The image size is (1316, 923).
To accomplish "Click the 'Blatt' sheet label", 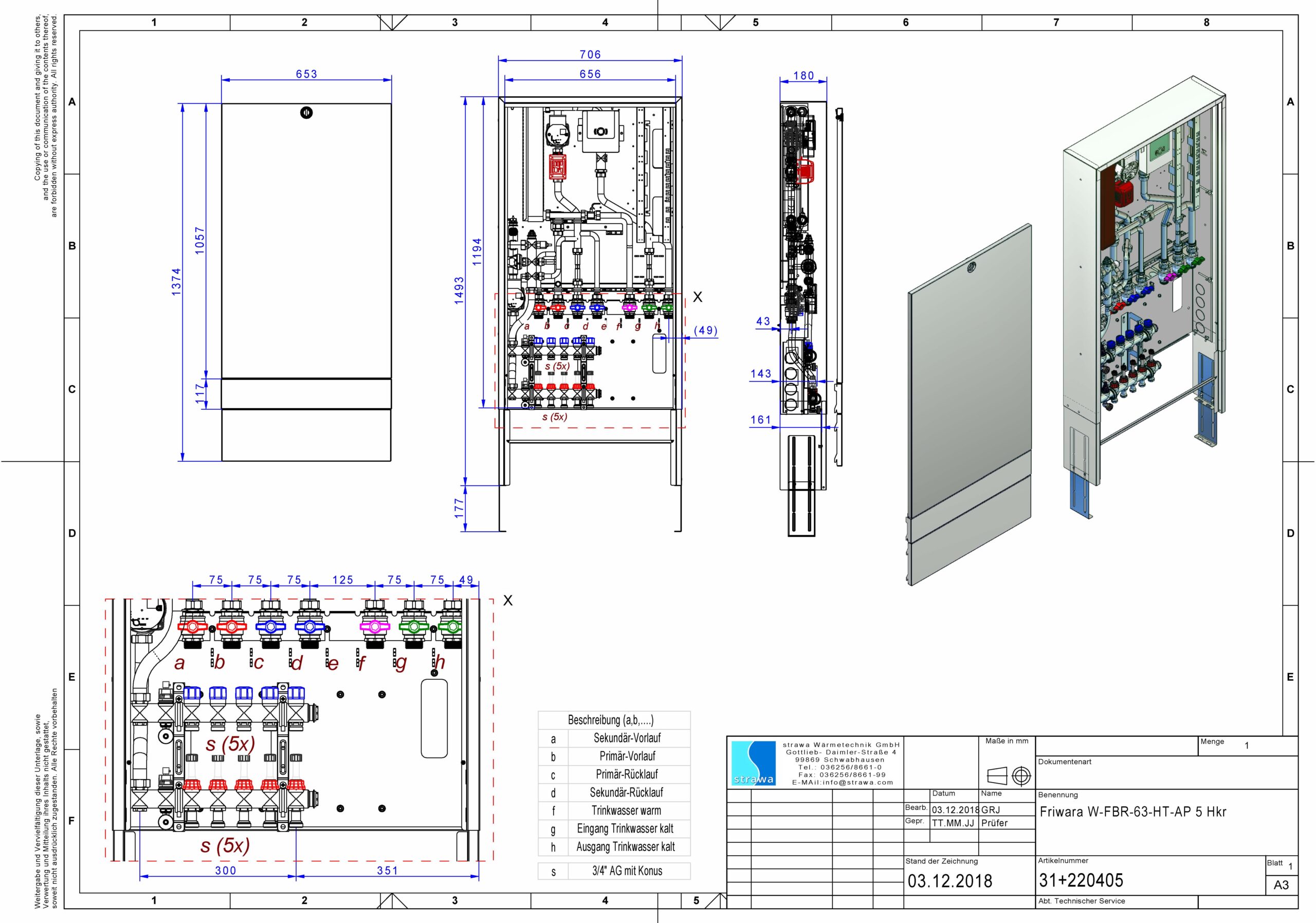I will (x=1275, y=863).
